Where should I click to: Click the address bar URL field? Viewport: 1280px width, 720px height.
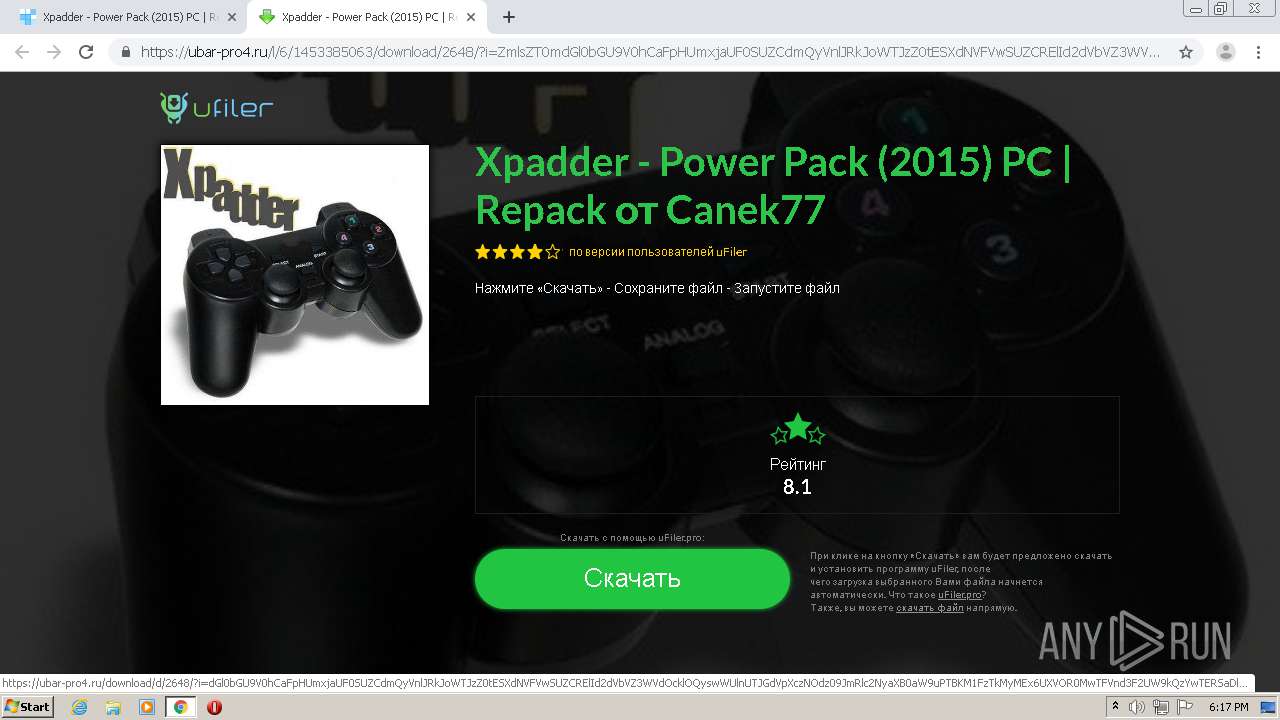coord(650,52)
